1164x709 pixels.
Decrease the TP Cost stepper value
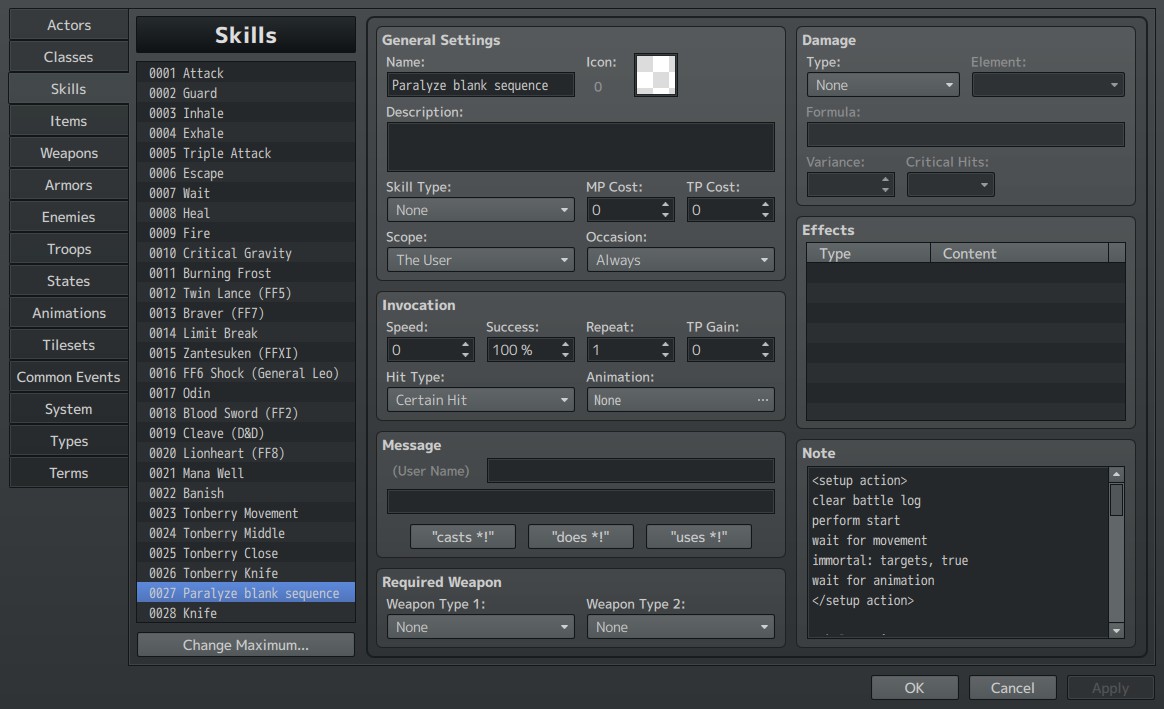pyautogui.click(x=765, y=215)
